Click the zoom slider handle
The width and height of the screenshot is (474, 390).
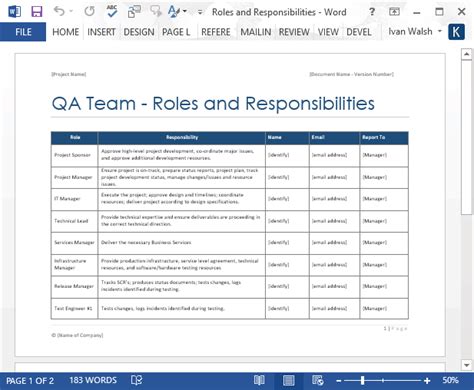(362, 380)
